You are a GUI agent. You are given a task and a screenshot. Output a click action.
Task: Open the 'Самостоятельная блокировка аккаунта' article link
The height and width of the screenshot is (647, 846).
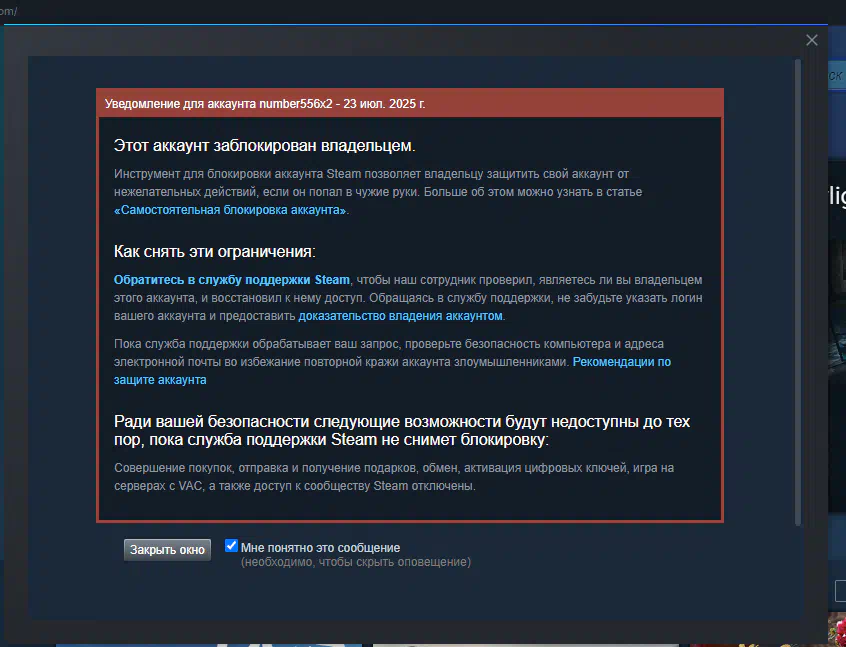(x=231, y=210)
